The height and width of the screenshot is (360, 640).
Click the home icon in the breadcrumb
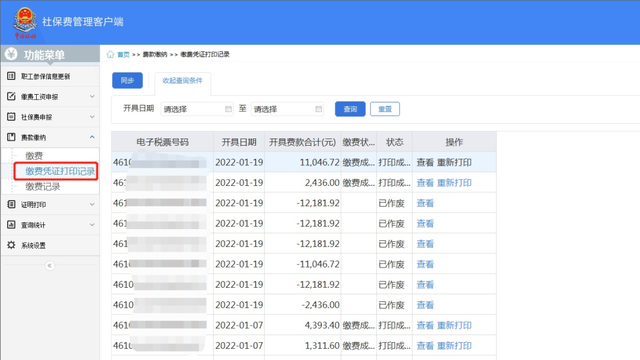tap(110, 54)
